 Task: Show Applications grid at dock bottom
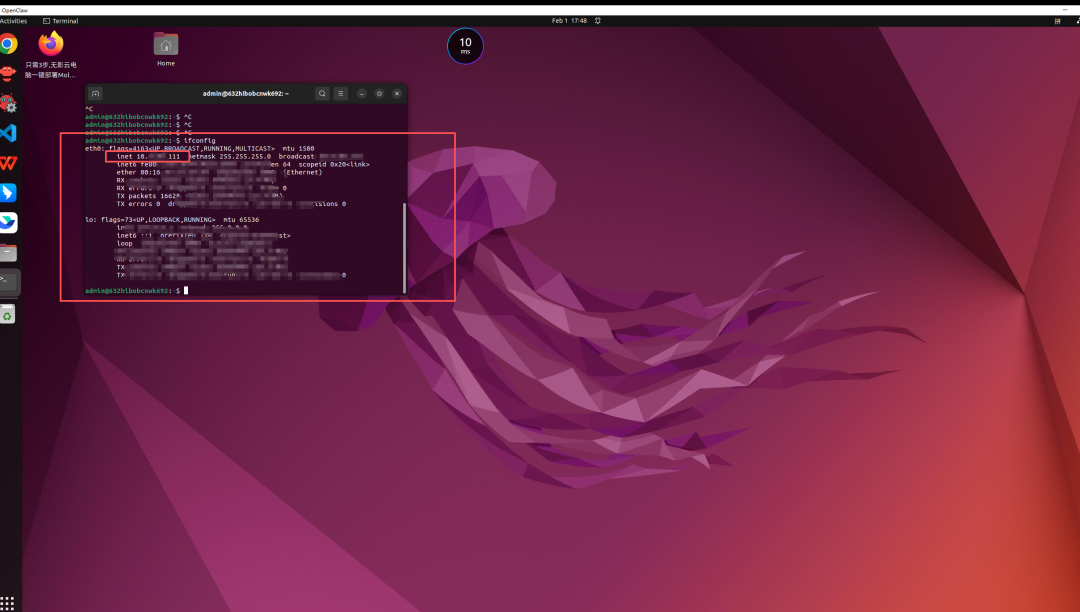click(x=8, y=603)
